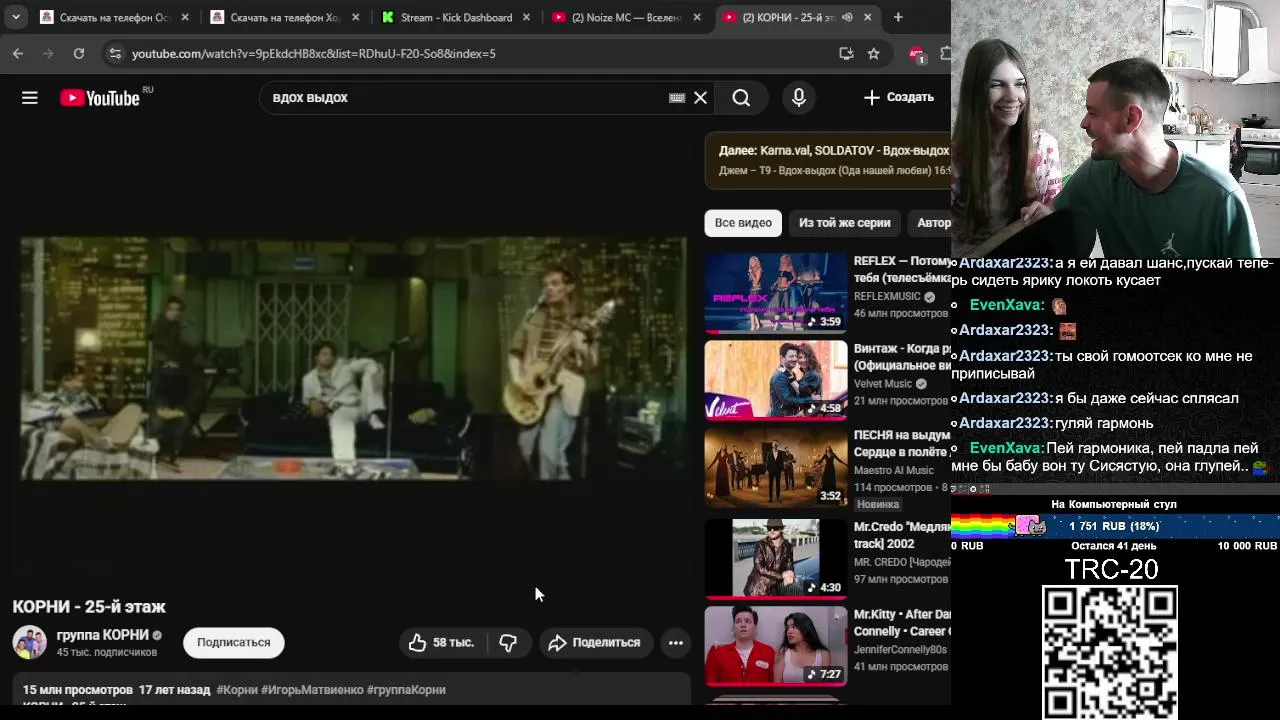The height and width of the screenshot is (720, 1280).
Task: Open the Сердце в полёте video thumbnail
Action: [x=776, y=467]
